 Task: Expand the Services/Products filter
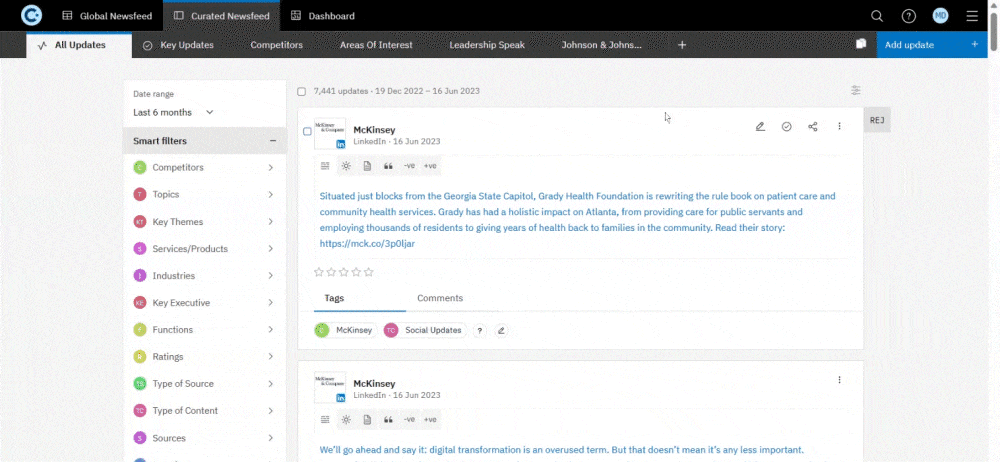click(205, 248)
